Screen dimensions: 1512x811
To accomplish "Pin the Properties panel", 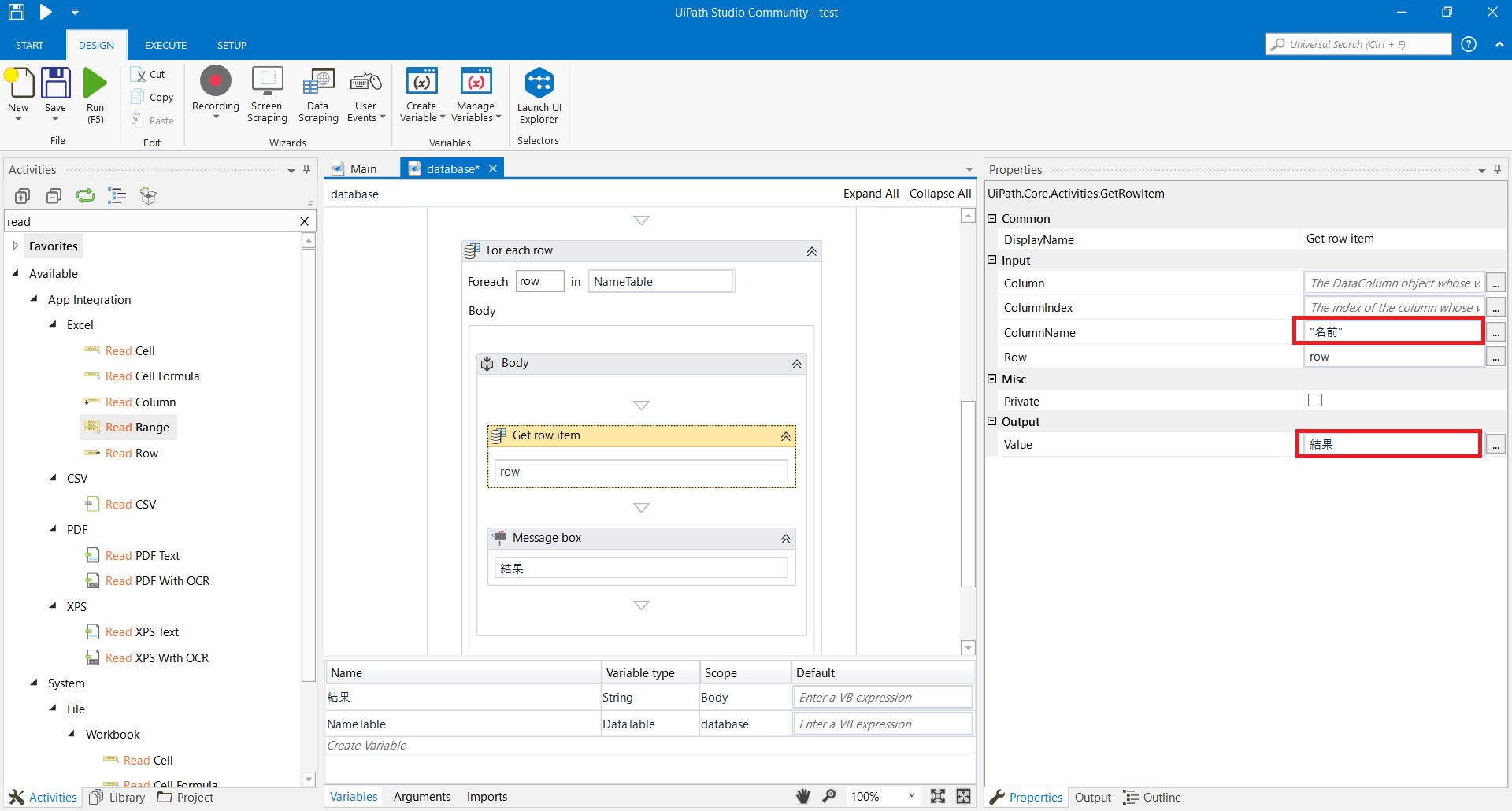I will click(1497, 169).
